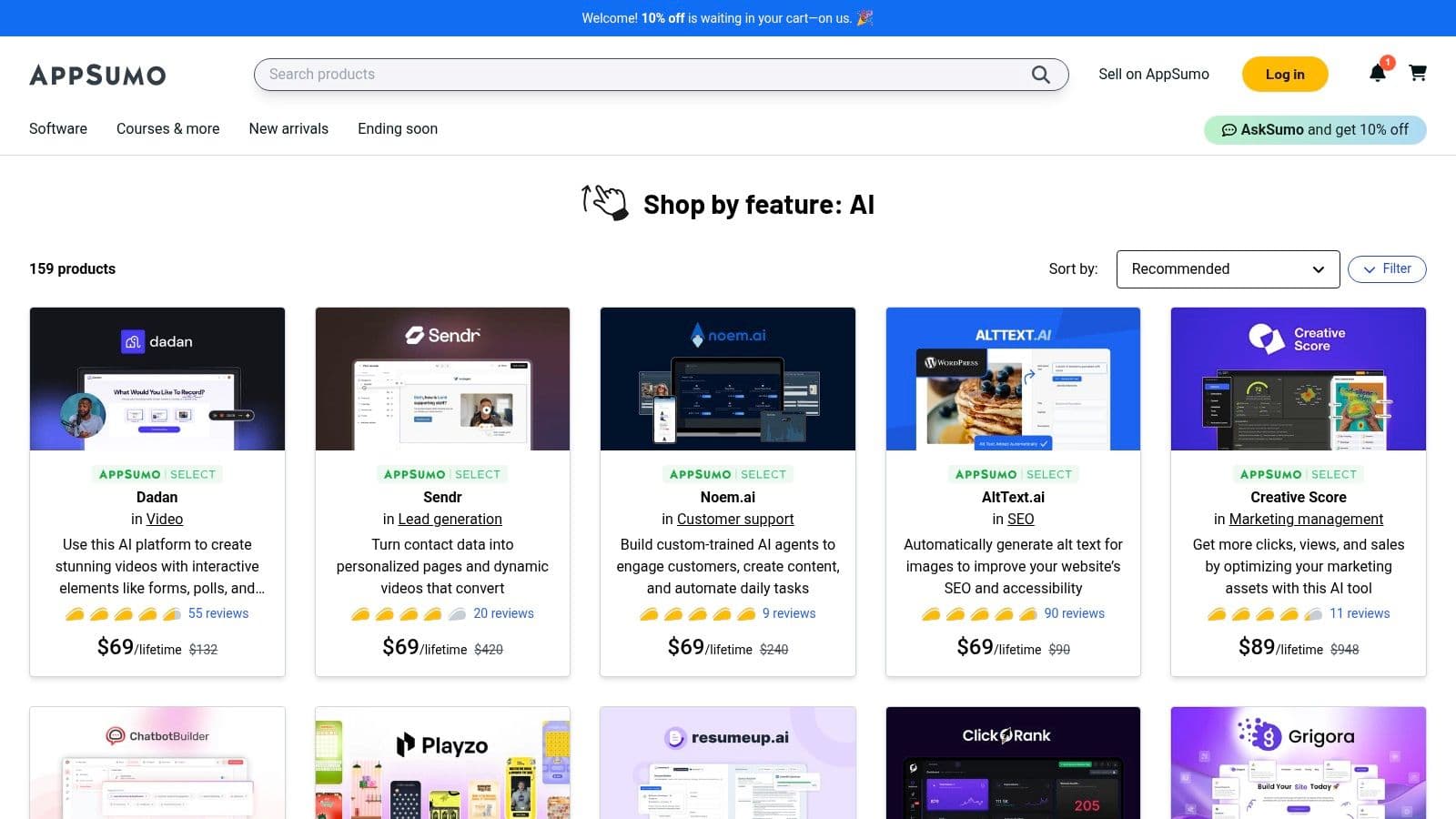The image size is (1456, 819).
Task: Select Software in the navigation
Action: tap(57, 128)
